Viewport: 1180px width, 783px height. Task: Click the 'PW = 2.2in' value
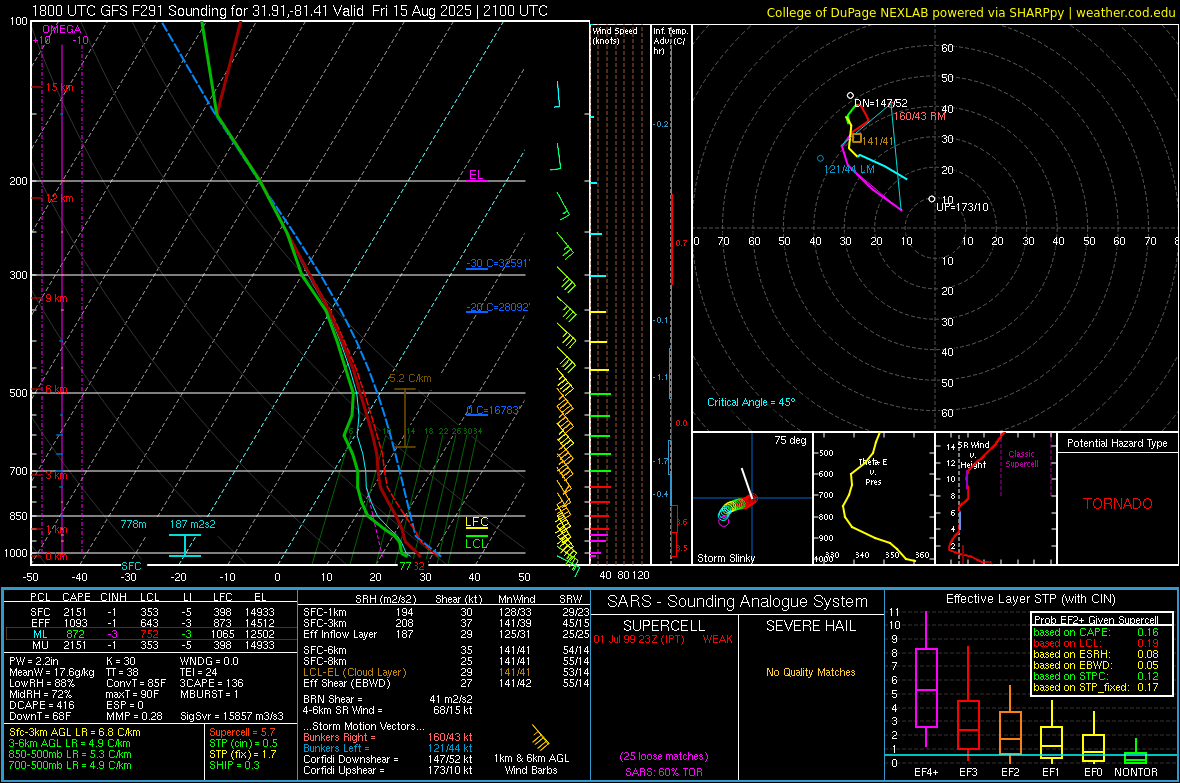pos(35,661)
